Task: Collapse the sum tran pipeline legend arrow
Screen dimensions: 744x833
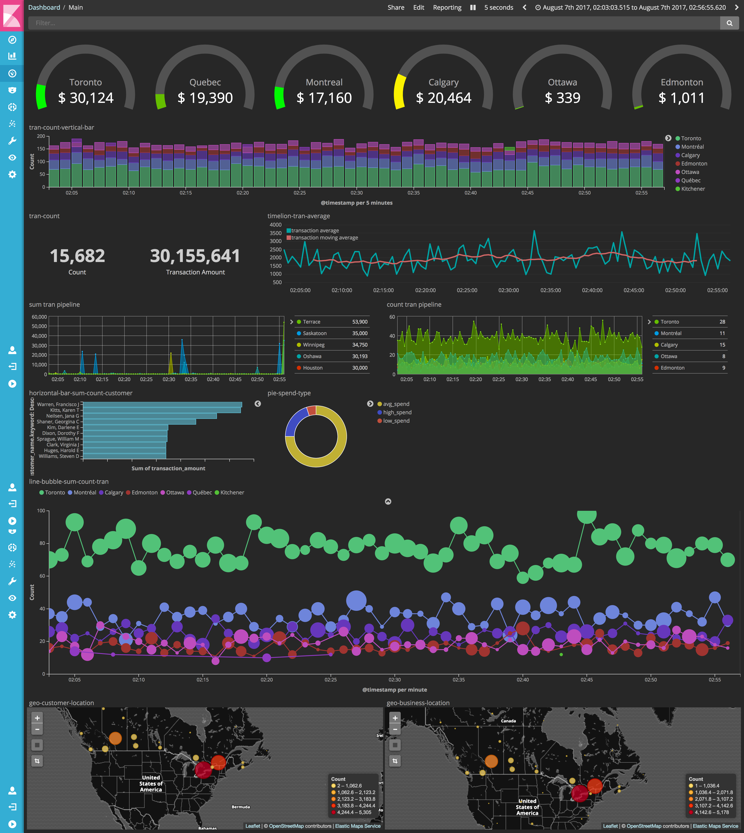Action: pos(291,322)
